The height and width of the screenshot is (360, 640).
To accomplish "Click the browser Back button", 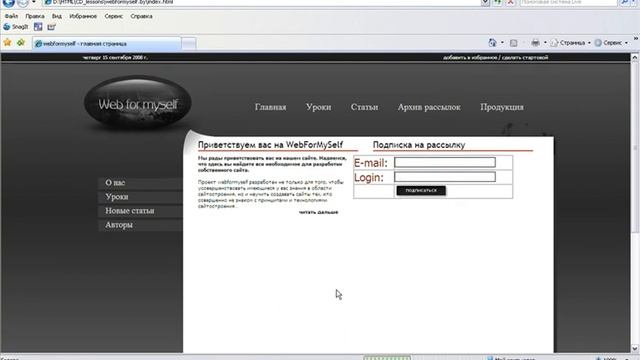I will pyautogui.click(x=9, y=3).
